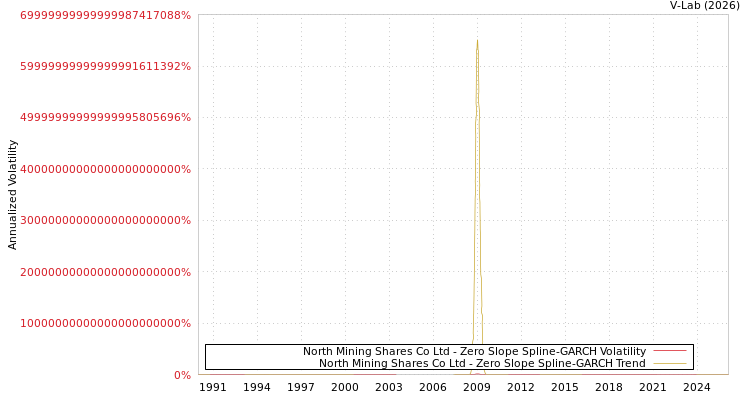Click the 2018 x-axis label

click(609, 387)
